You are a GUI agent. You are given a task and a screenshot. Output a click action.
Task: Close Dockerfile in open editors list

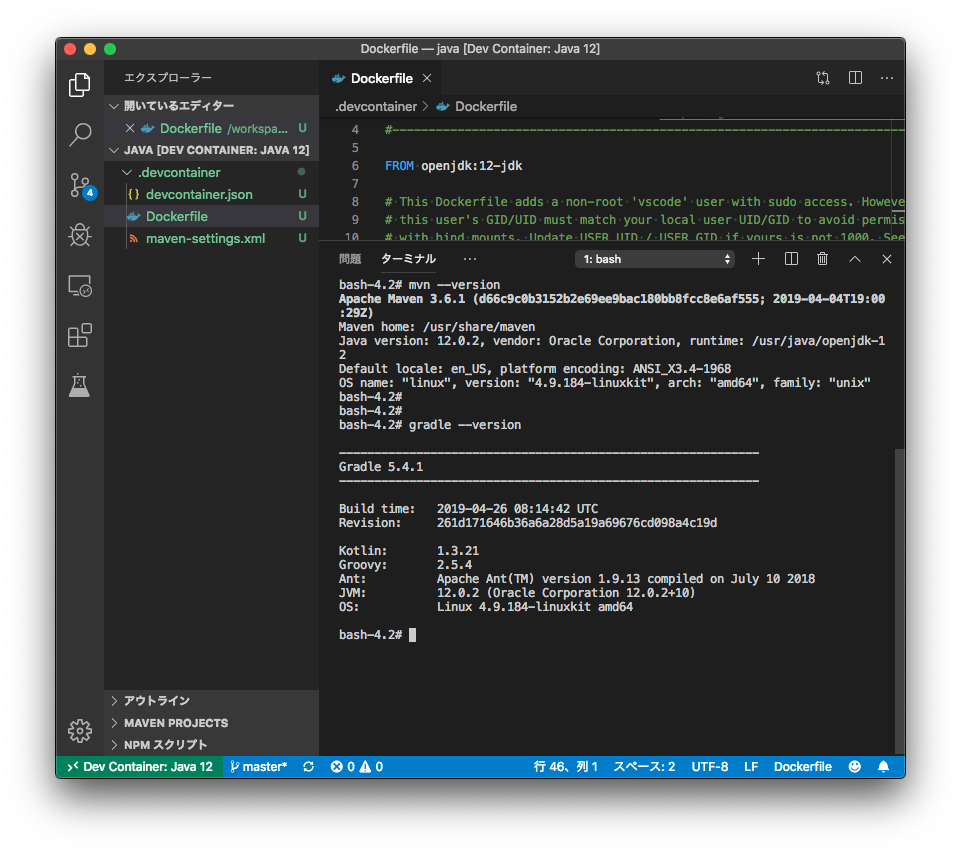(x=130, y=128)
